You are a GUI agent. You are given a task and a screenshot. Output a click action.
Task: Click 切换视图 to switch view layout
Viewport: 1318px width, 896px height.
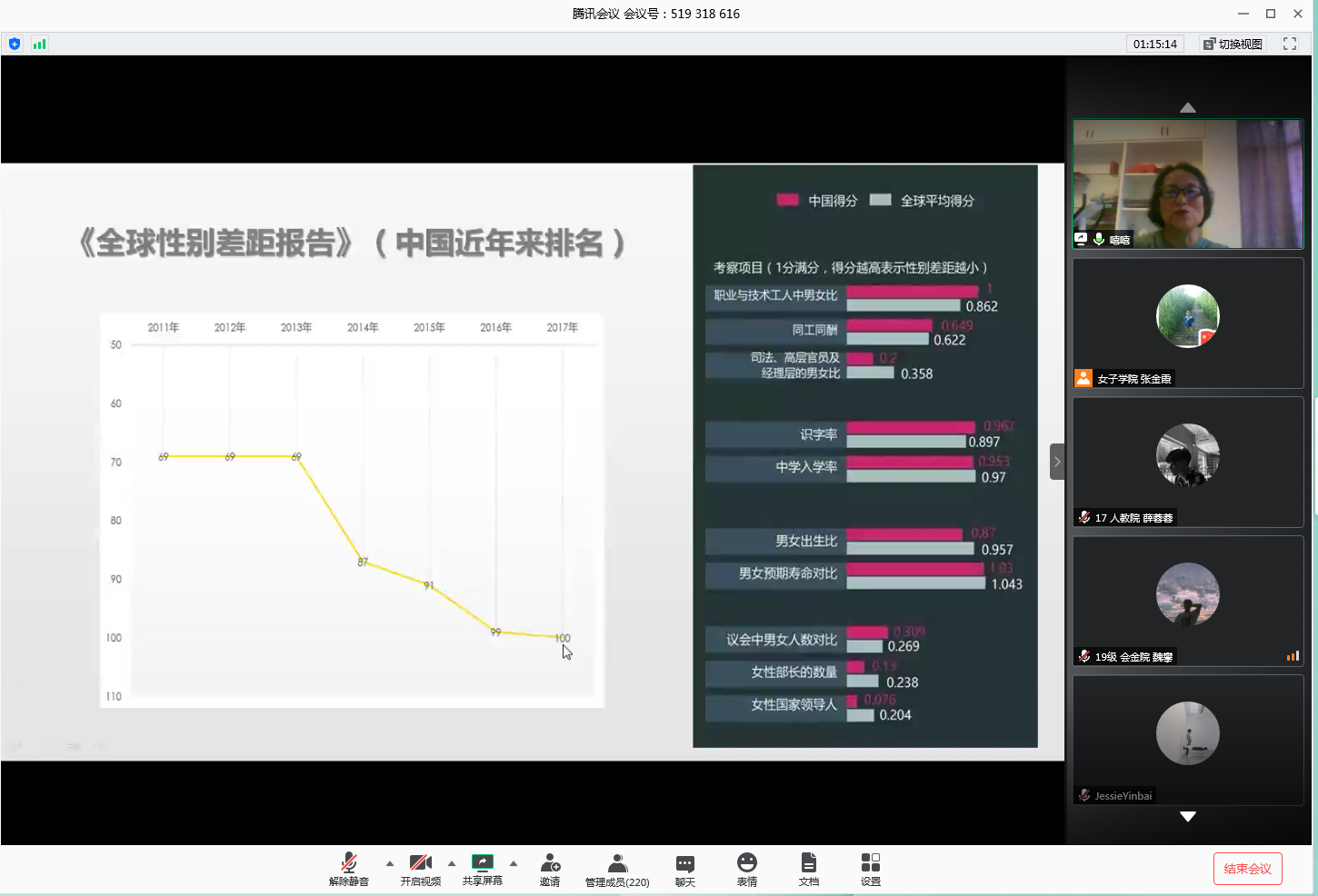click(x=1233, y=44)
